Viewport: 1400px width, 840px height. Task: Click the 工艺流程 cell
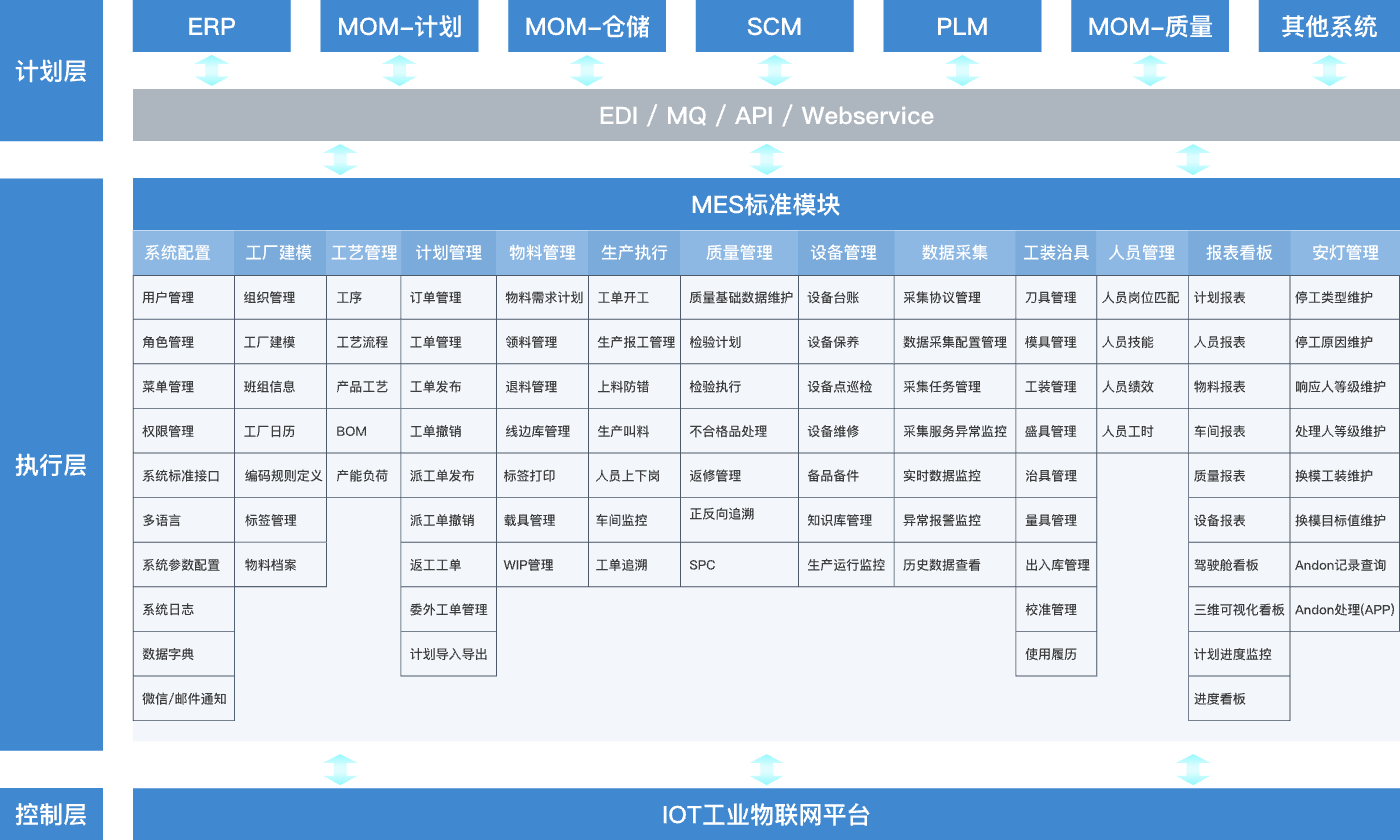coord(364,342)
